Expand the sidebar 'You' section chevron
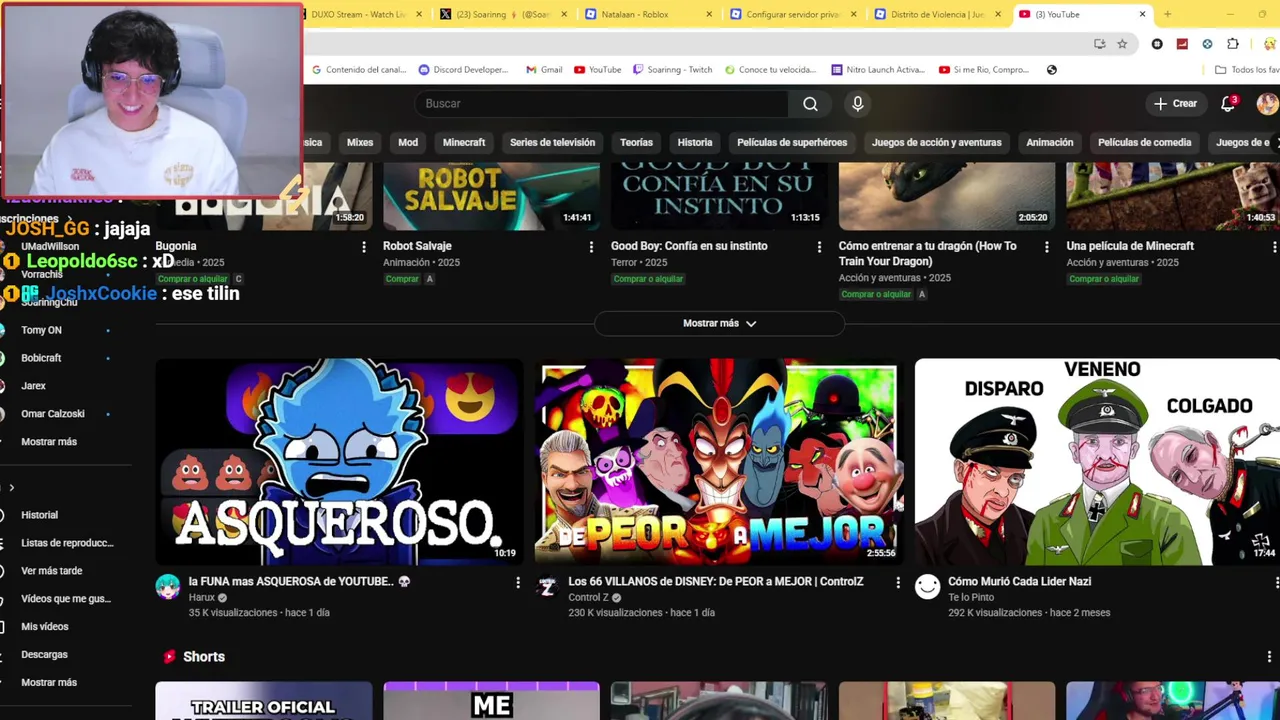1280x720 pixels. coord(11,487)
